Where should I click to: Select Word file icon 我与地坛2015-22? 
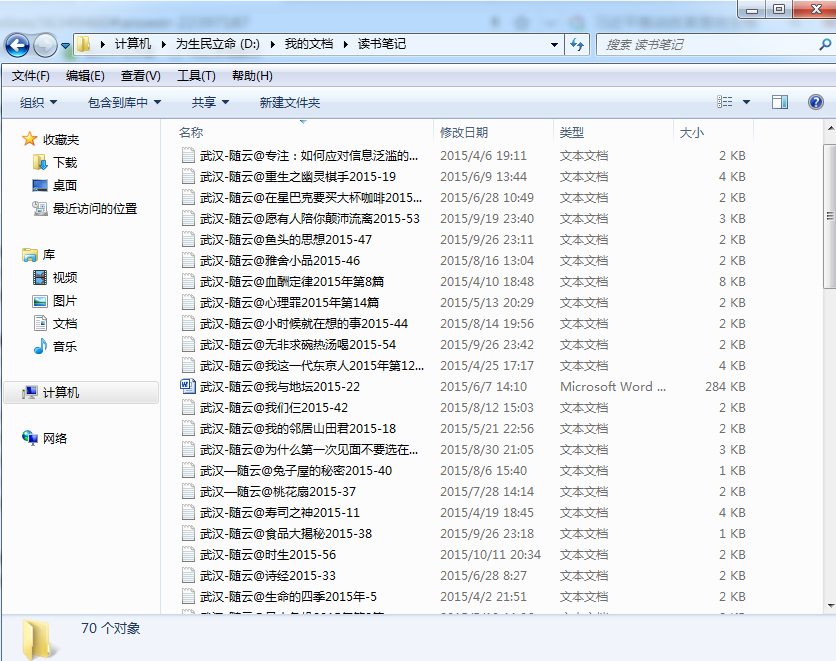(x=188, y=386)
